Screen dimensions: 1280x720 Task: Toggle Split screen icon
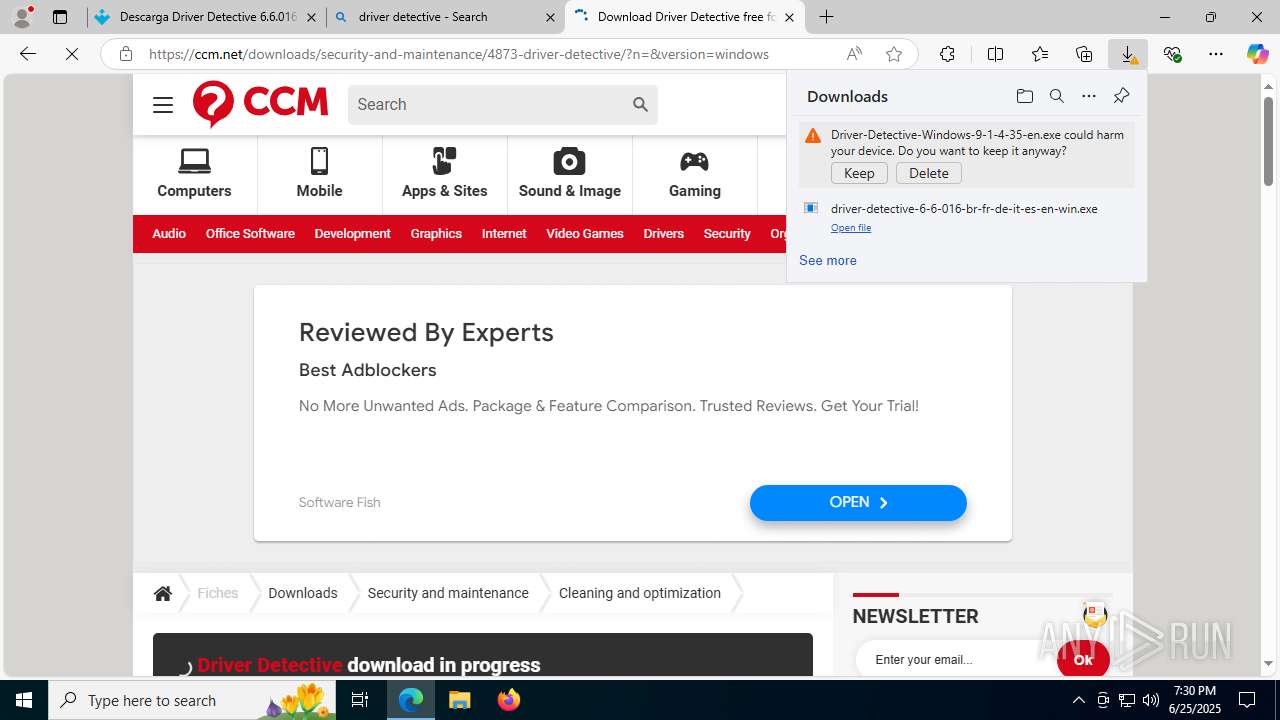[995, 54]
